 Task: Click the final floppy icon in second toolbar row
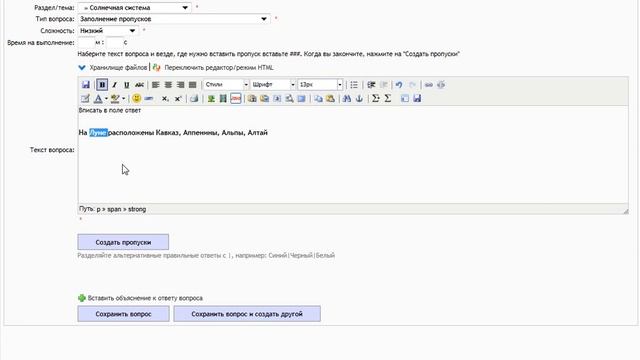point(417,98)
